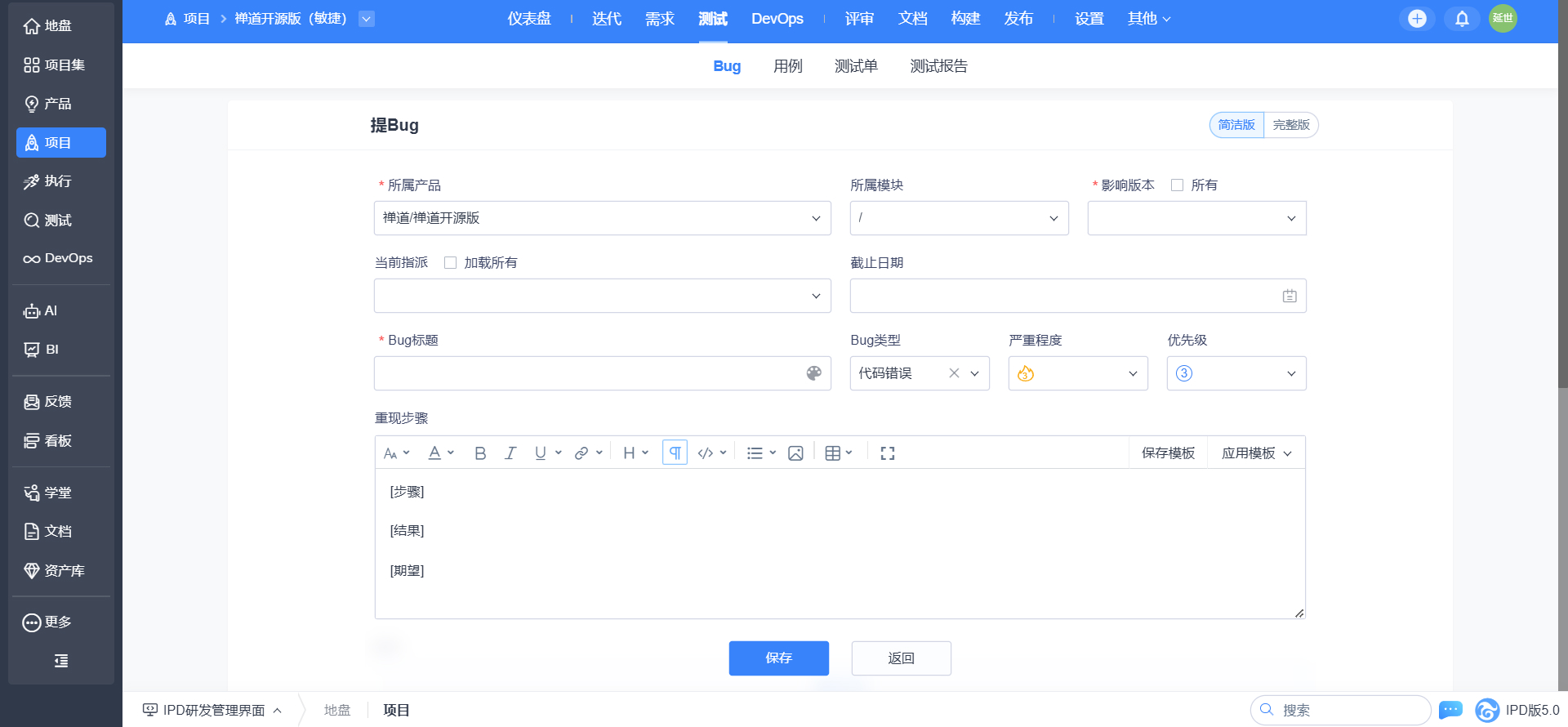Click the 保存 button

(x=779, y=658)
